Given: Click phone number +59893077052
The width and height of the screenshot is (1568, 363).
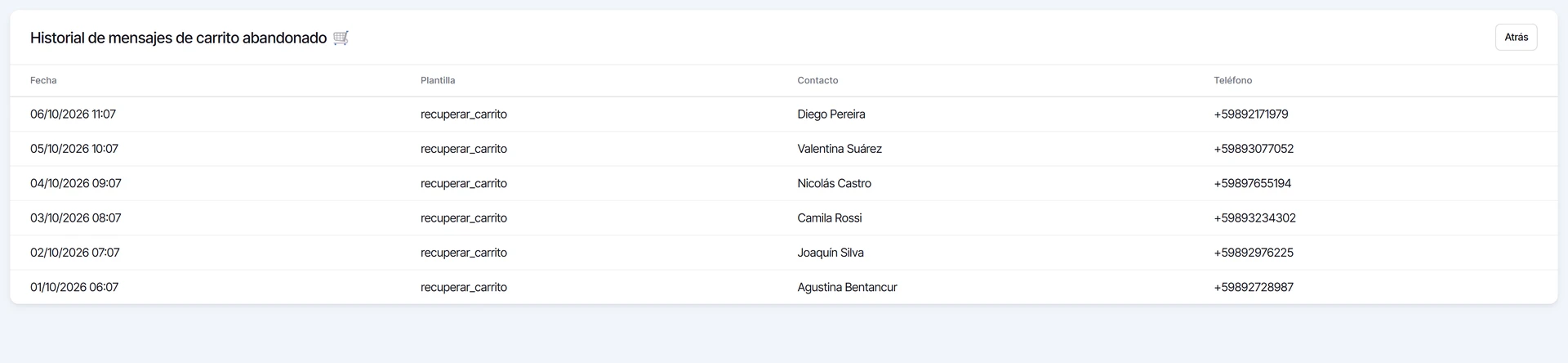Looking at the screenshot, I should (x=1254, y=149).
